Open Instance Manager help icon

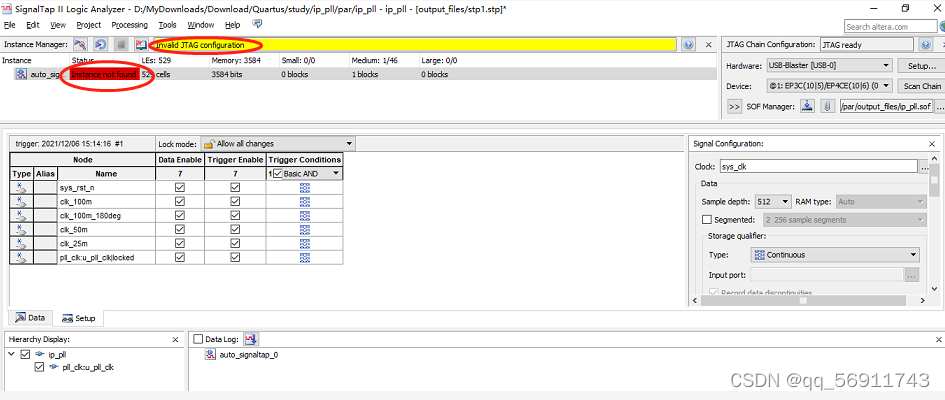point(689,45)
